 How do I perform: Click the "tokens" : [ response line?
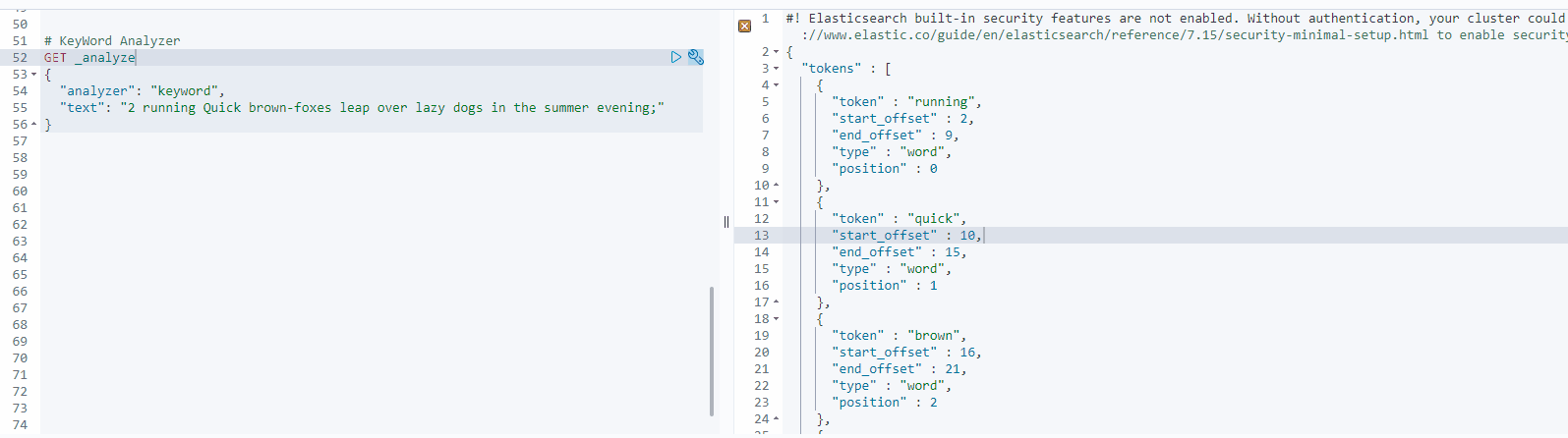coord(845,69)
